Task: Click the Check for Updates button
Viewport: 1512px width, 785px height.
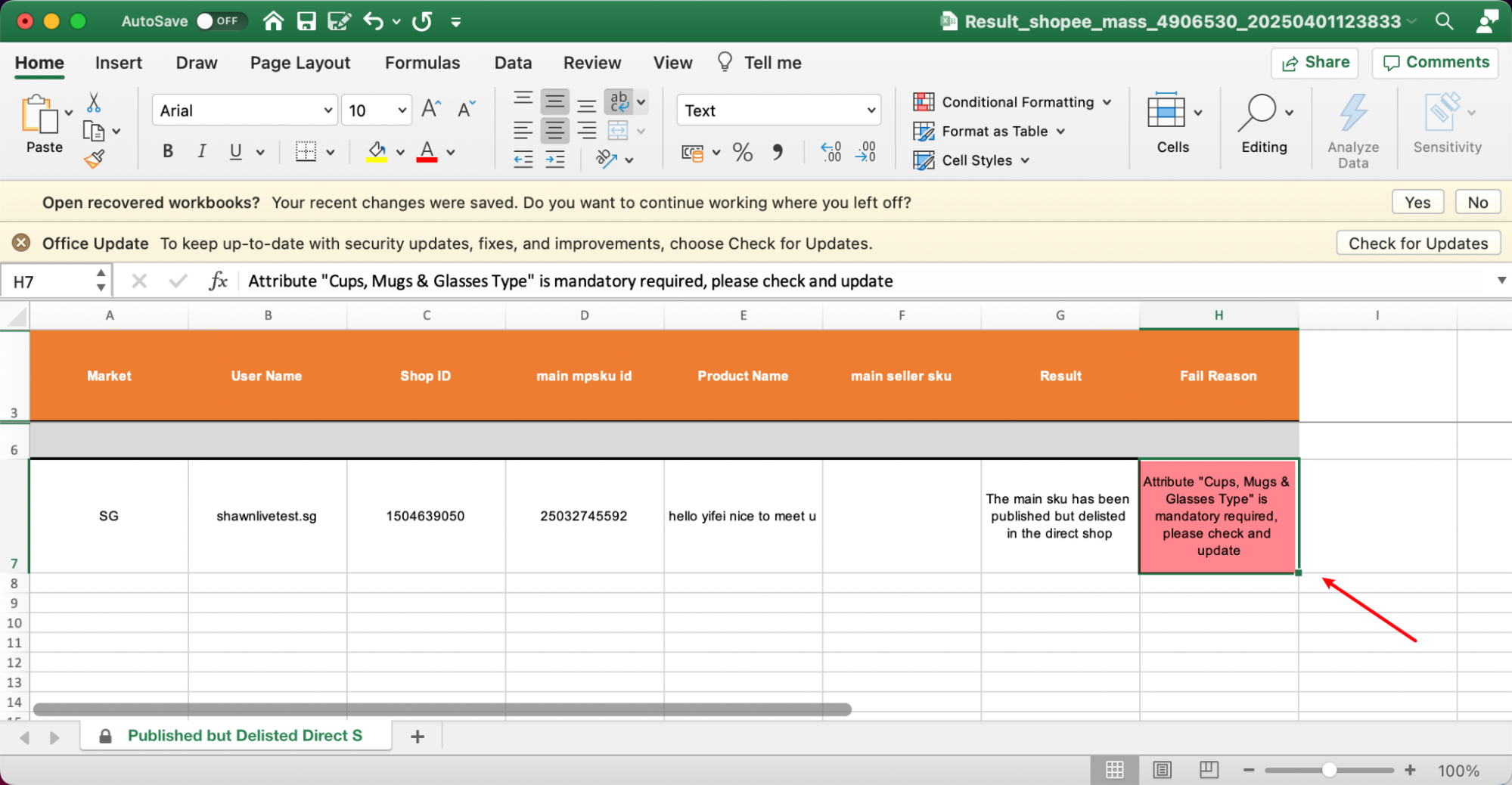Action: tap(1417, 244)
